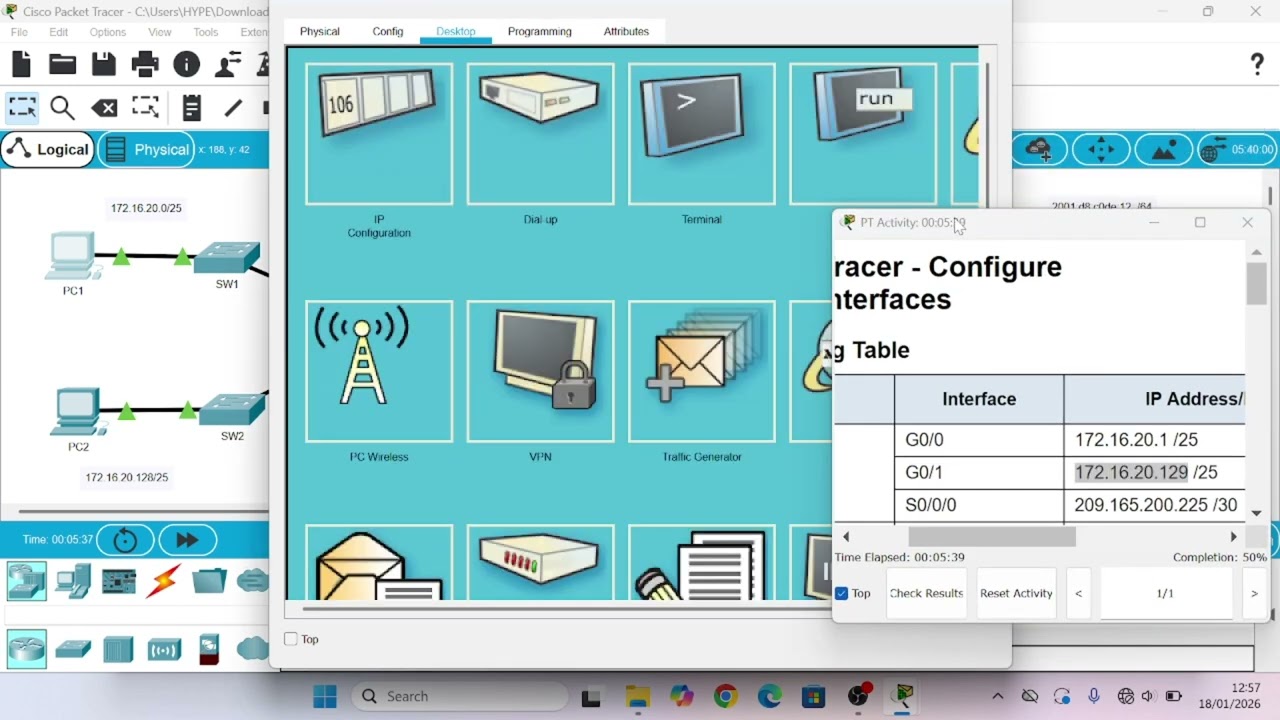
Task: Open the VPN desktop app
Action: tap(540, 371)
